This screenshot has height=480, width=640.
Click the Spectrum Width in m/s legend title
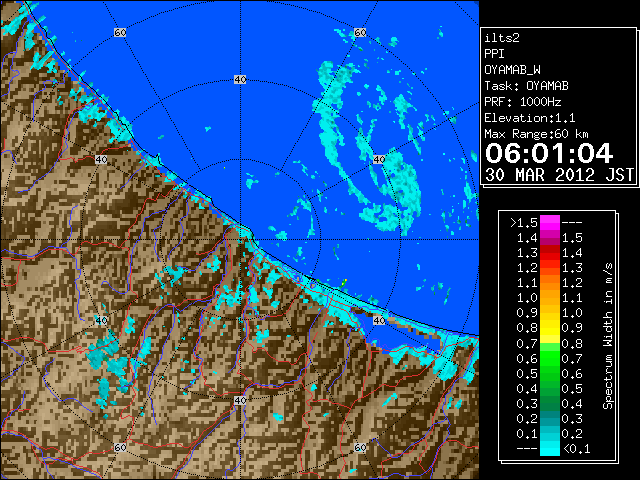(608, 336)
